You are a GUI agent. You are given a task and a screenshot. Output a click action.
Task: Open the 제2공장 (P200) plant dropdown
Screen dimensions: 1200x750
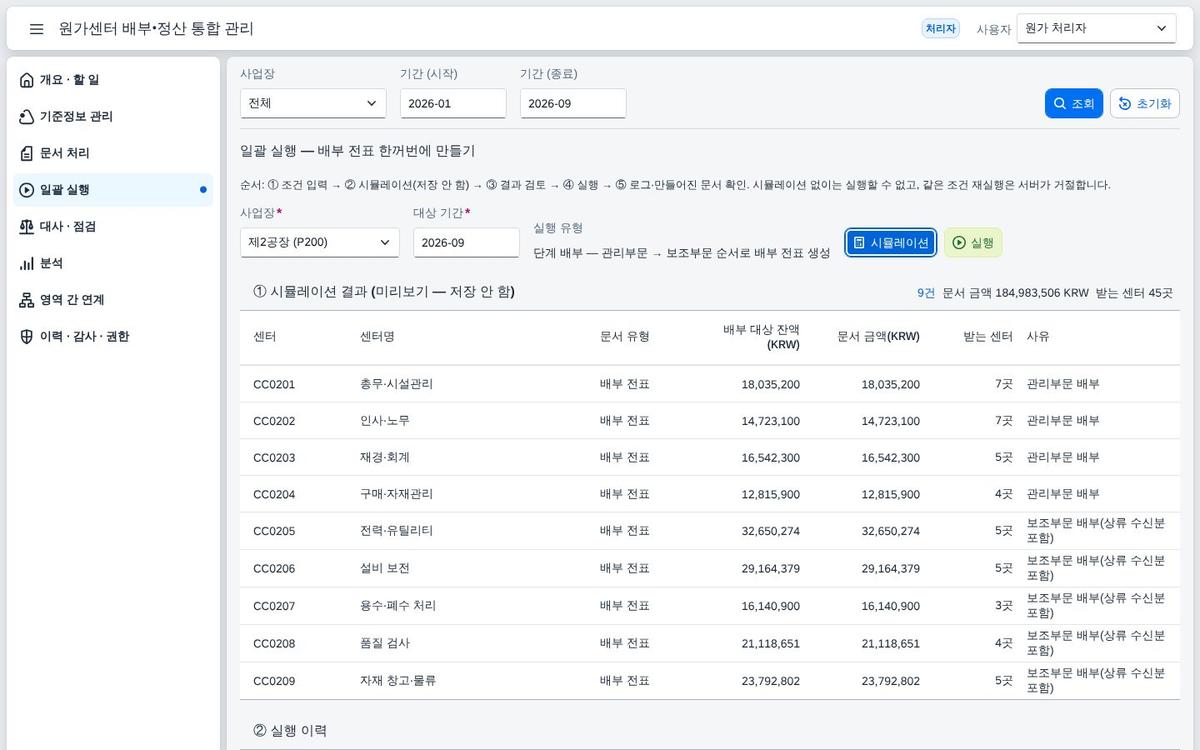320,243
